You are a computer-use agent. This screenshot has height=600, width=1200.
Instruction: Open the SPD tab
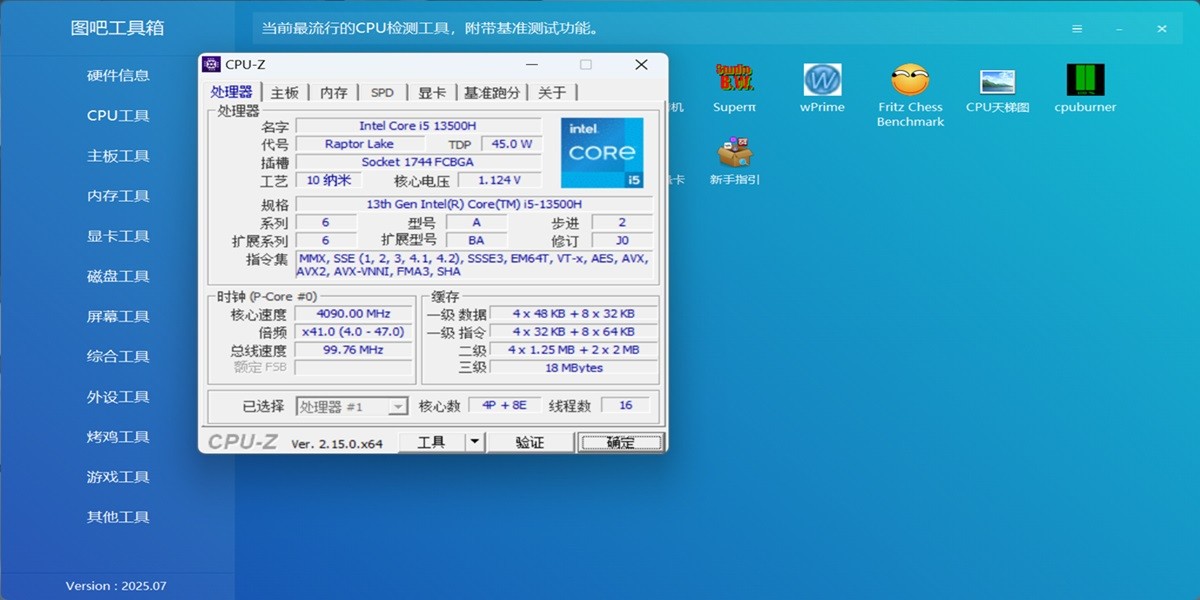381,91
